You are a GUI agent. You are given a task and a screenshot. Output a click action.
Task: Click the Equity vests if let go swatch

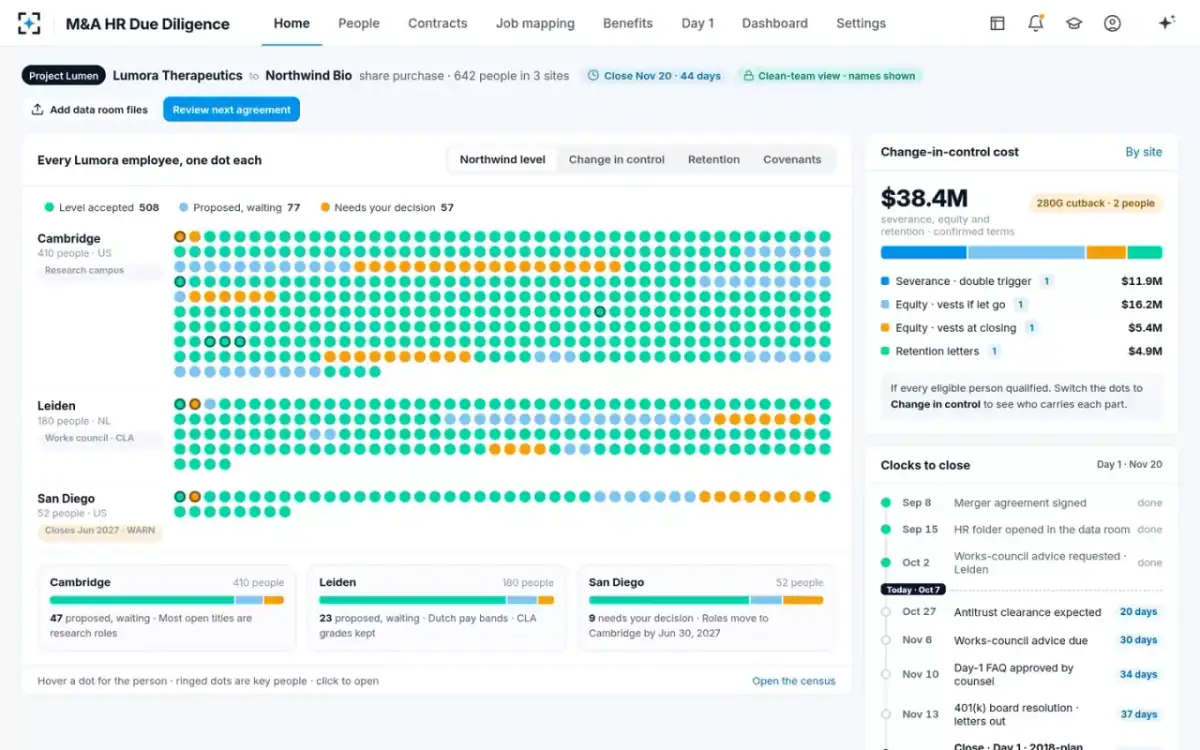[885, 304]
